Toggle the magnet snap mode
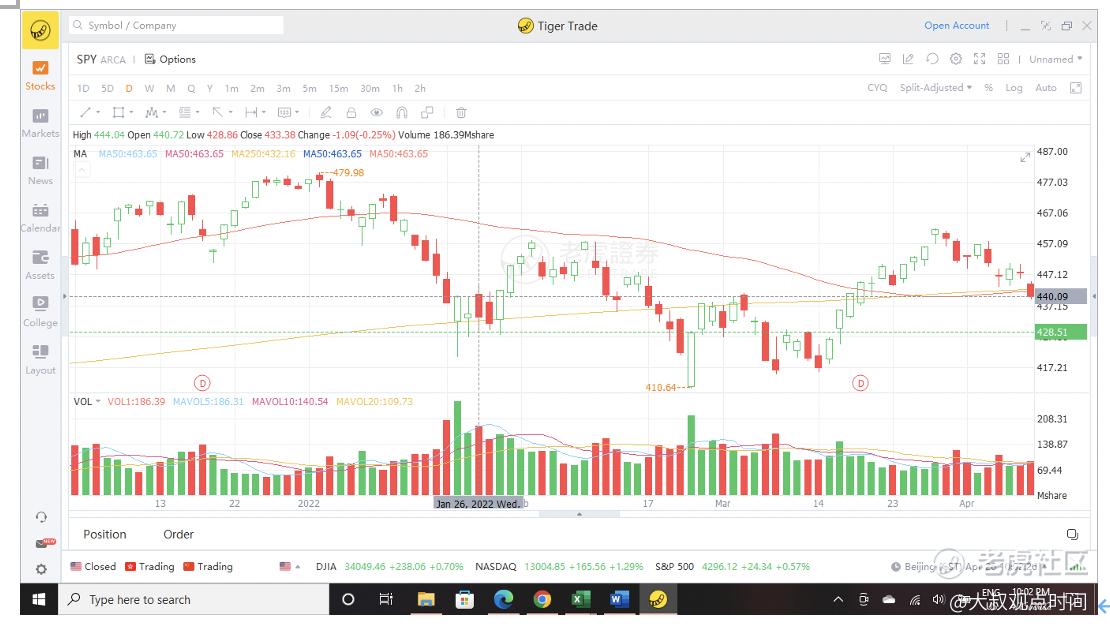1110x628 pixels. click(401, 113)
